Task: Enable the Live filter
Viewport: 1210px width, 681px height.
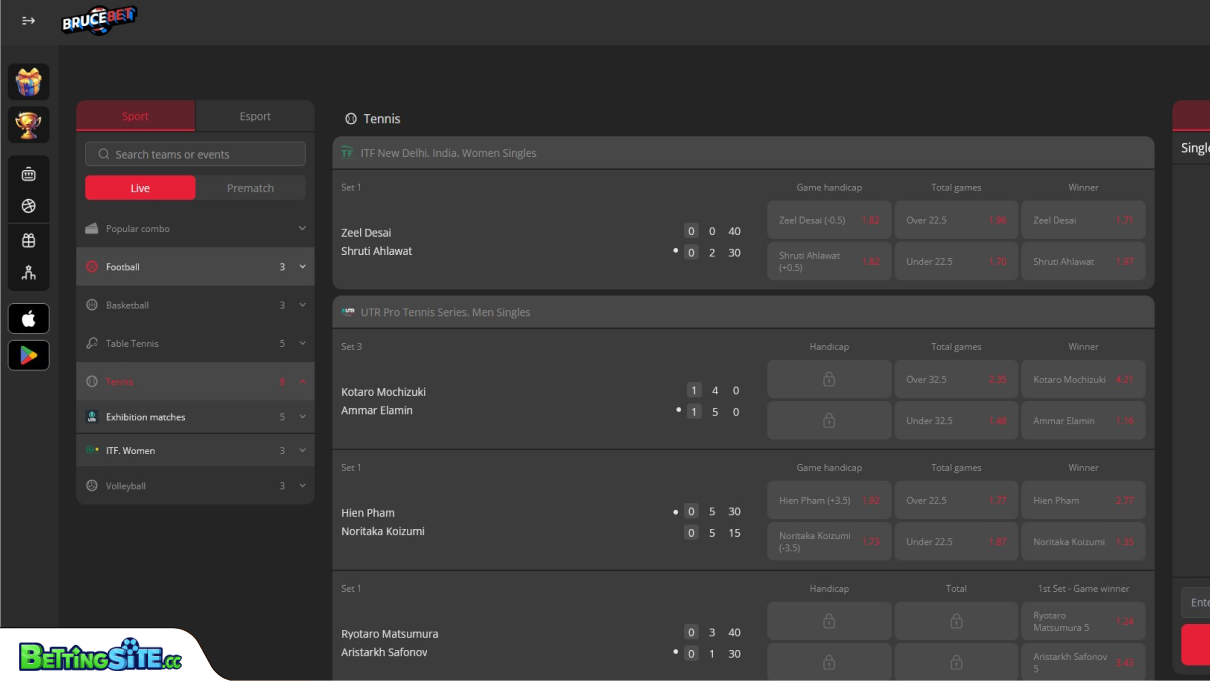Action: [x=140, y=187]
